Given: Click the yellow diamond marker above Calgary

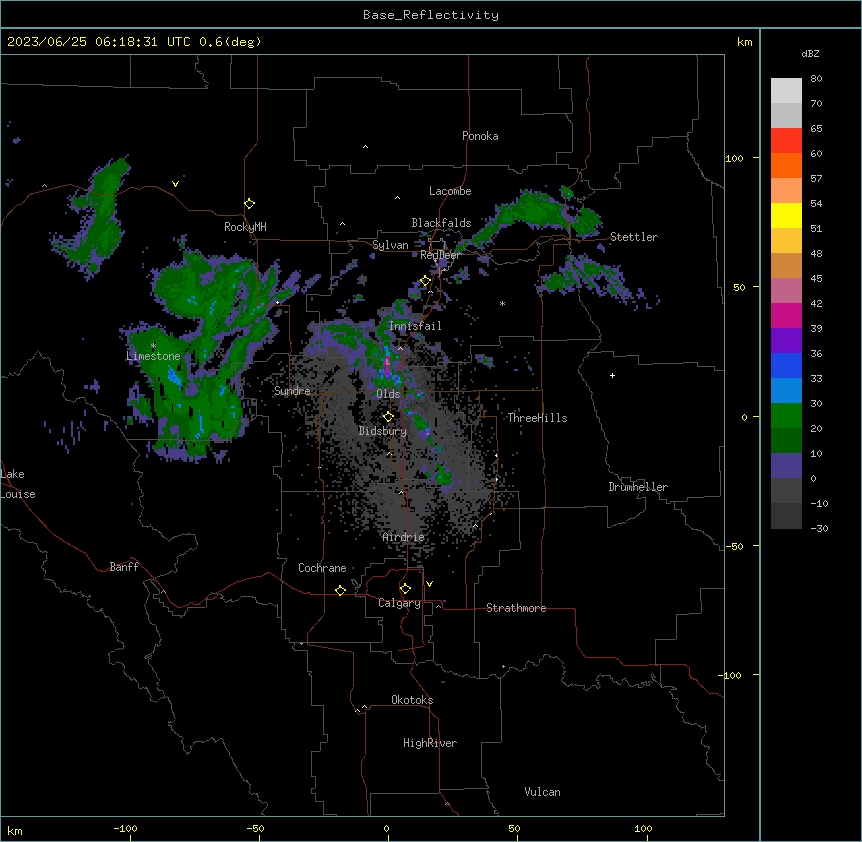Looking at the screenshot, I should click(x=405, y=589).
